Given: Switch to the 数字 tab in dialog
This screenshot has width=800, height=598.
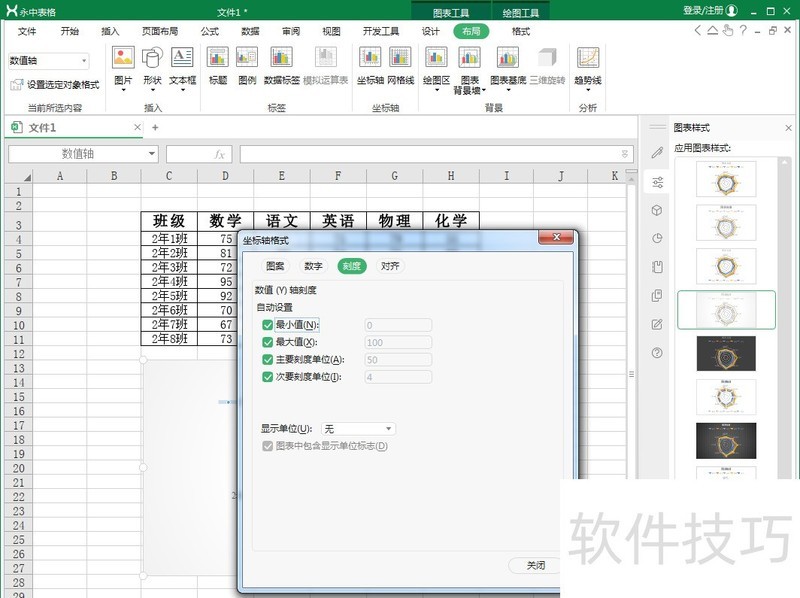Looking at the screenshot, I should coord(313,266).
